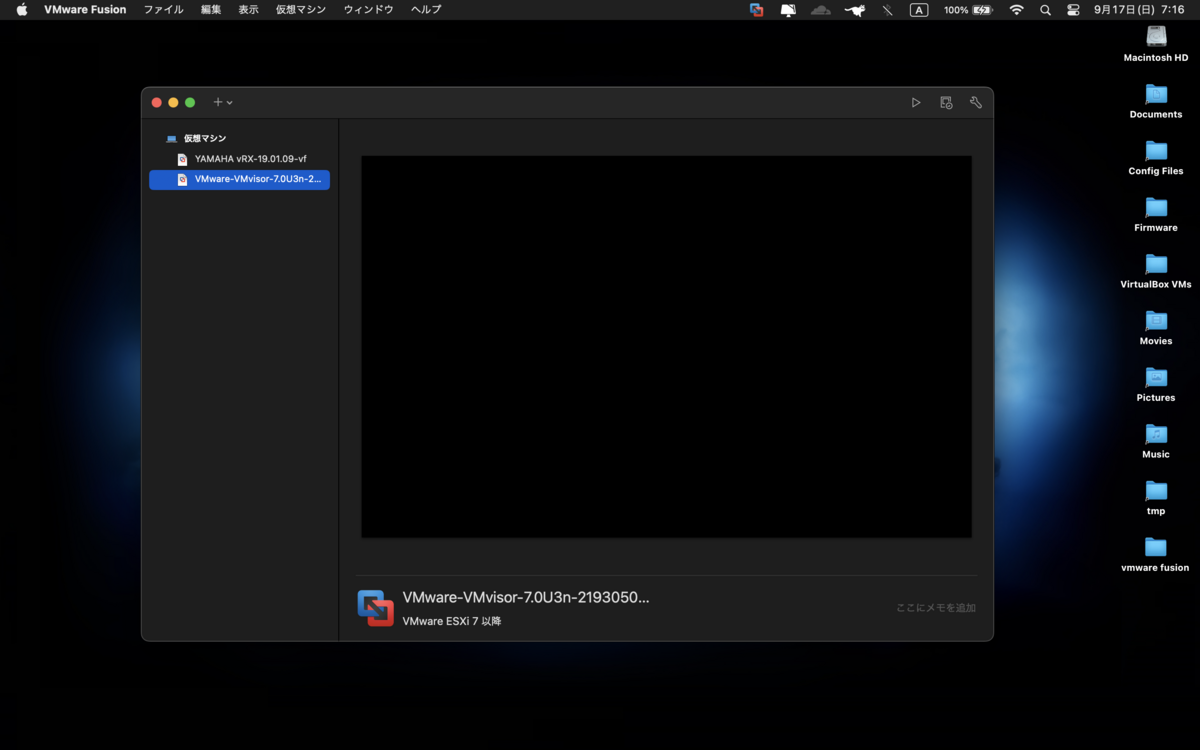Open the 編集 menu
Viewport: 1200px width, 750px height.
(x=211, y=10)
